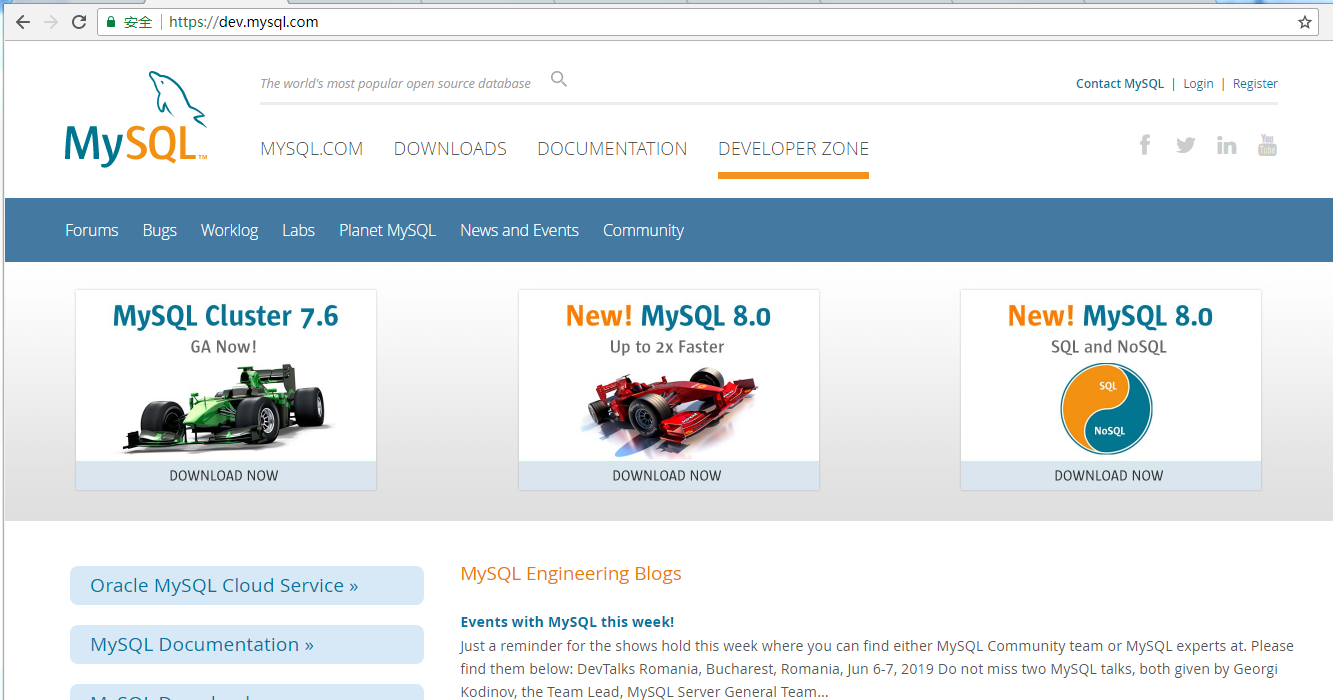Bookmark page with the star icon

coord(1305,22)
